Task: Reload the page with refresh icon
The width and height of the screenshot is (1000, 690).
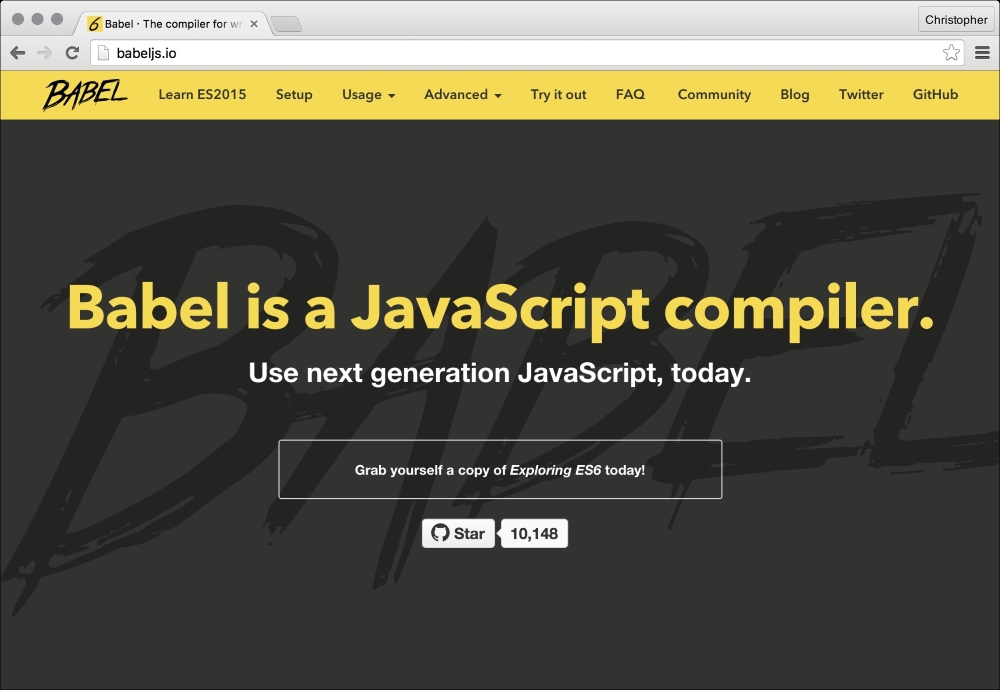Action: (x=72, y=53)
